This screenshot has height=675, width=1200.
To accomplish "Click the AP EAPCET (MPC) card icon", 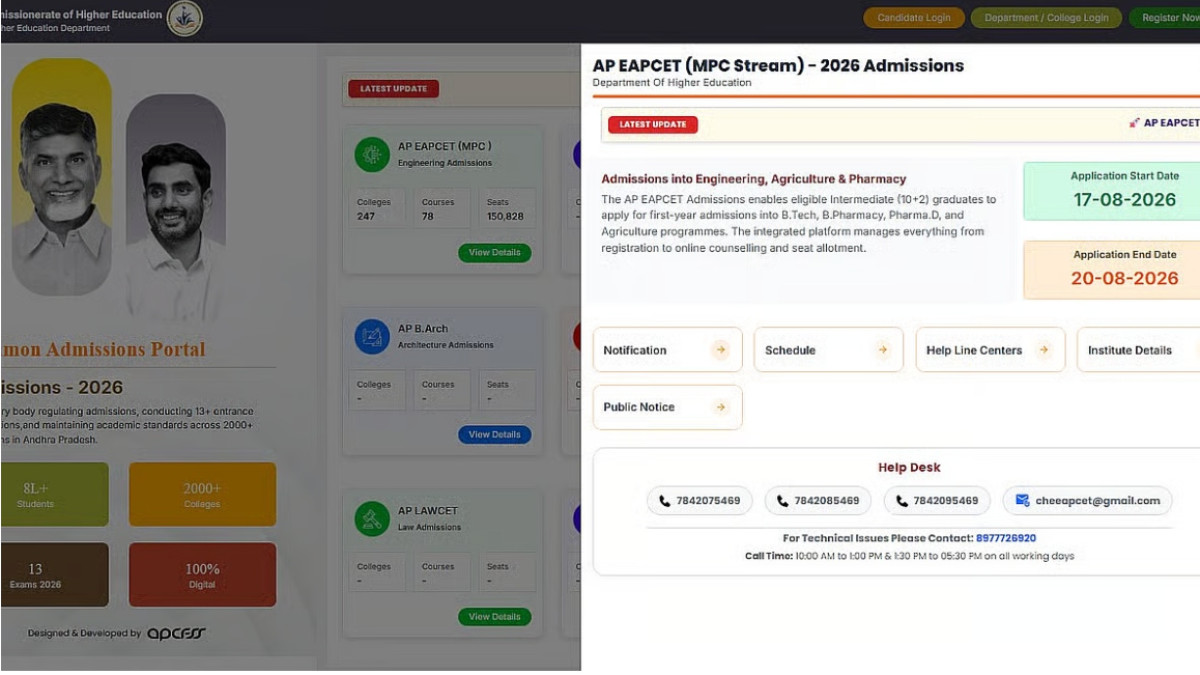I will 372,154.
